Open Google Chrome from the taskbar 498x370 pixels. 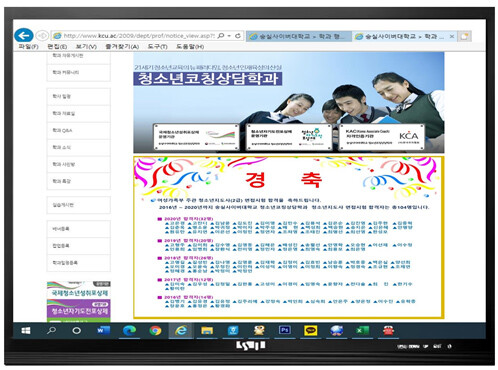tap(155, 330)
